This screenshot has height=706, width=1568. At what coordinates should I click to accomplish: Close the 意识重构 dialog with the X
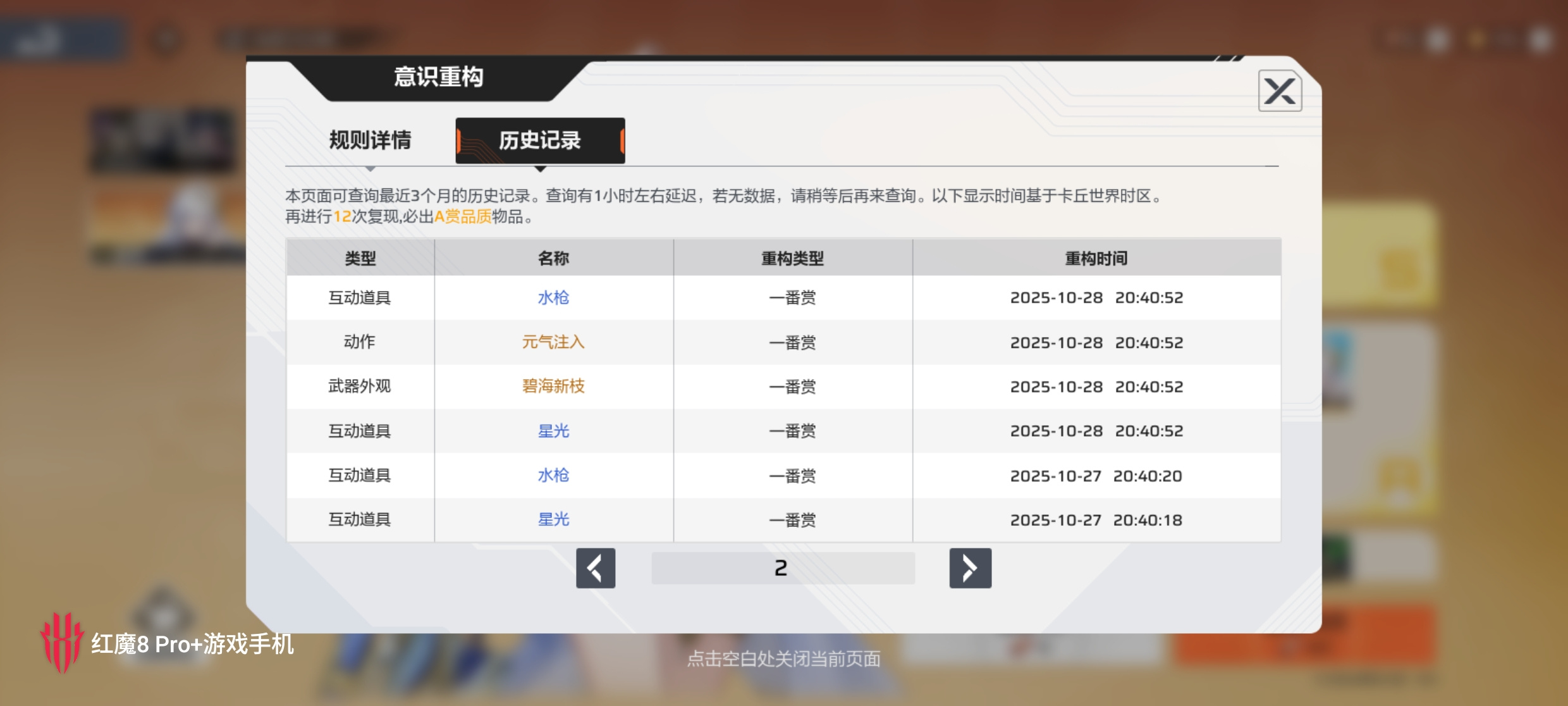pyautogui.click(x=1280, y=91)
